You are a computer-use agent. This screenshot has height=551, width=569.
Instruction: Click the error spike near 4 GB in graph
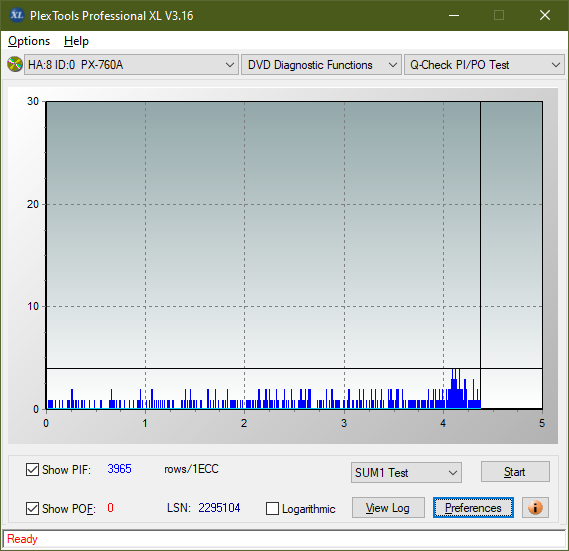(x=456, y=388)
